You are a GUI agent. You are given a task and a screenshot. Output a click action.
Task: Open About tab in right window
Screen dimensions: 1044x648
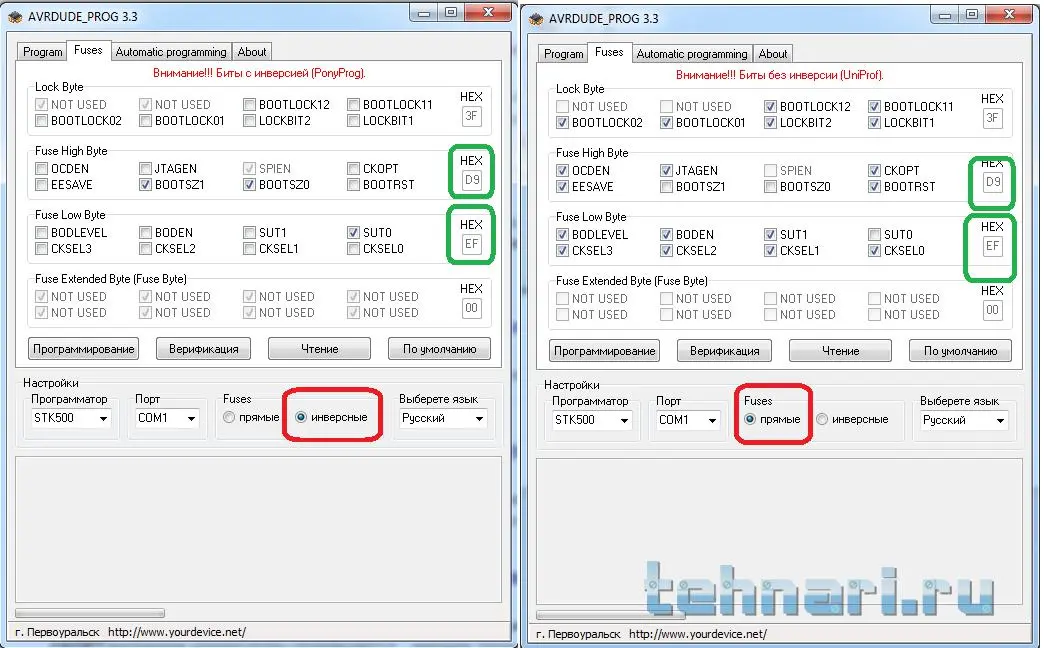(x=772, y=54)
